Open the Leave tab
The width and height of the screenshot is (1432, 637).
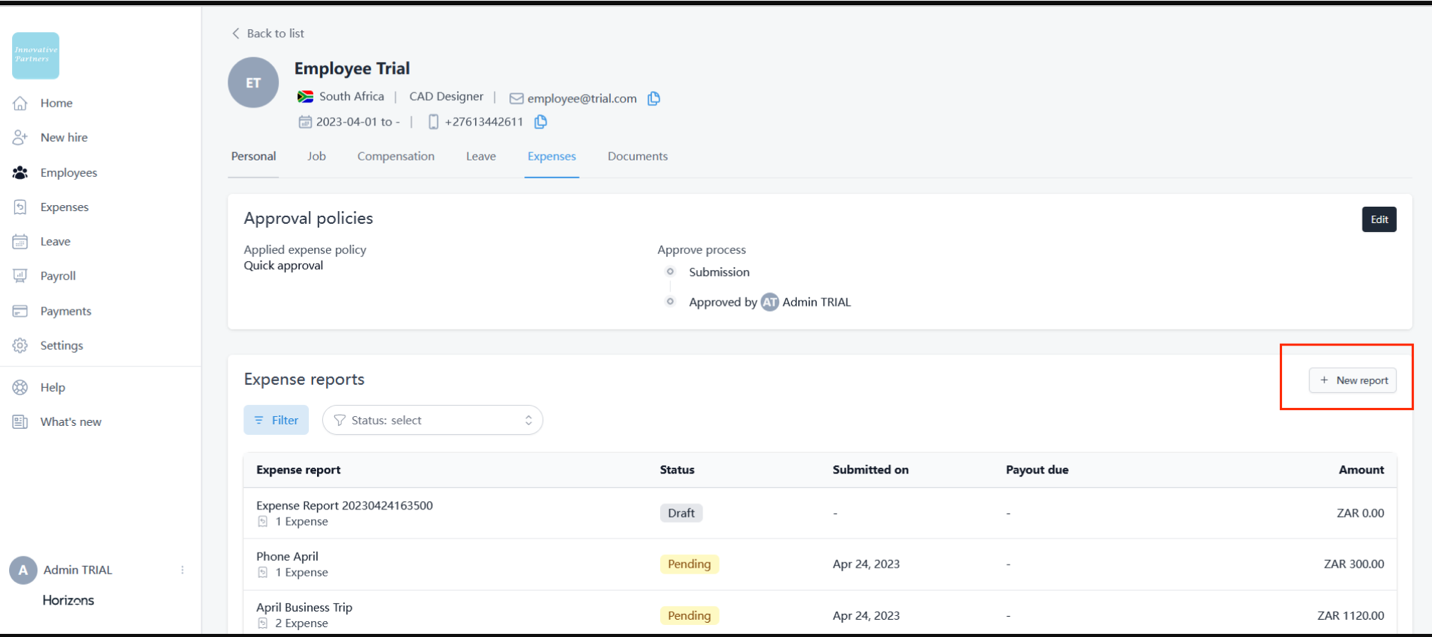481,156
